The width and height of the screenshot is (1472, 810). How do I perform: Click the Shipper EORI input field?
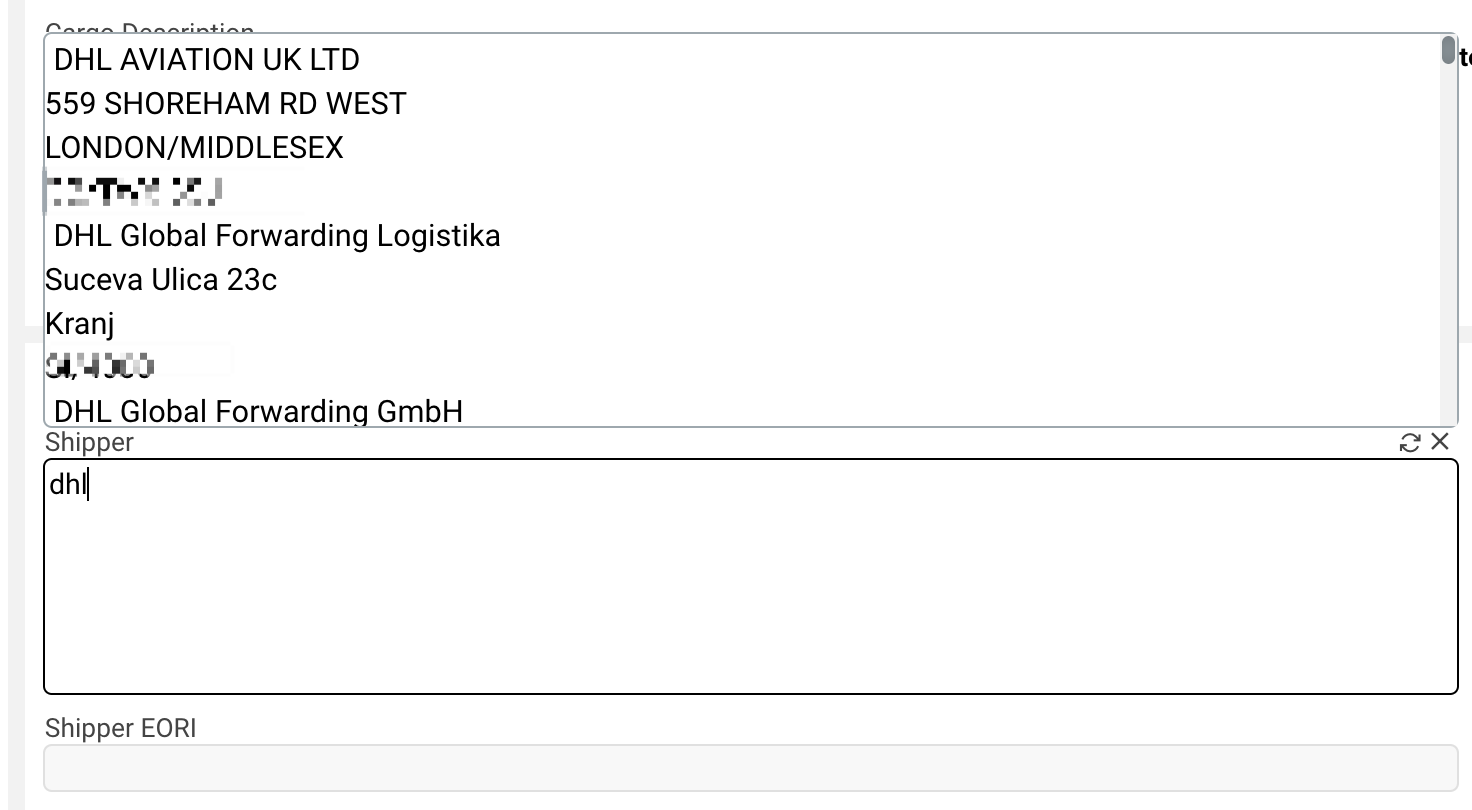click(x=750, y=767)
